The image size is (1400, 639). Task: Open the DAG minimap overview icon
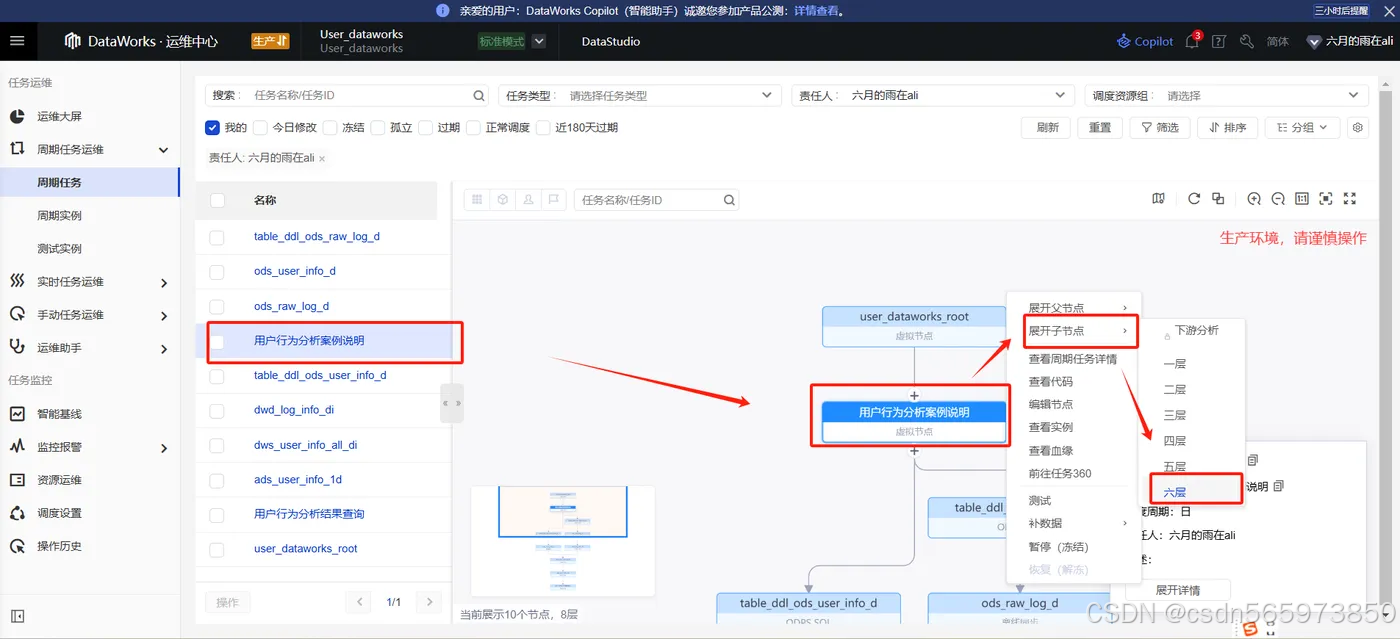coord(1158,199)
